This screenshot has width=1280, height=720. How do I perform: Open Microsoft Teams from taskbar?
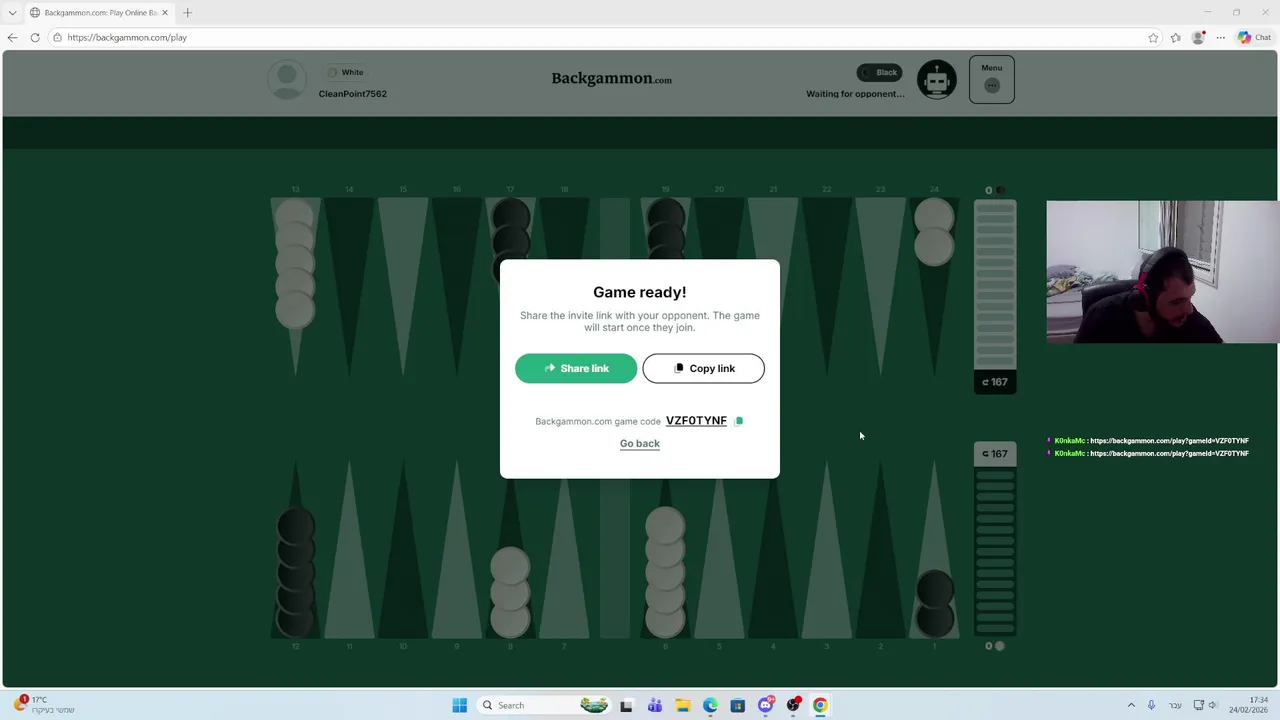655,705
